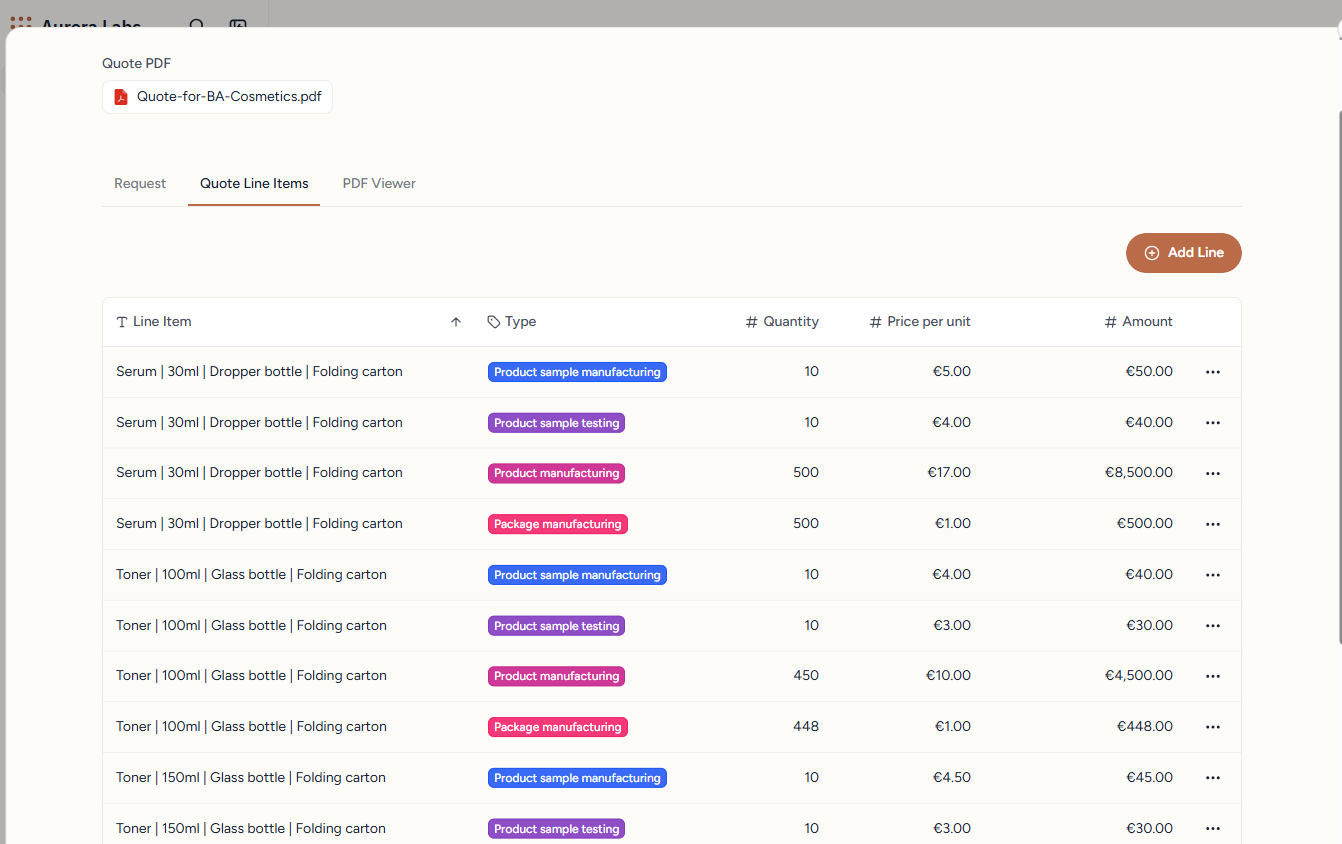
Task: Select Serum line item priced €17.00 per unit
Action: click(259, 473)
